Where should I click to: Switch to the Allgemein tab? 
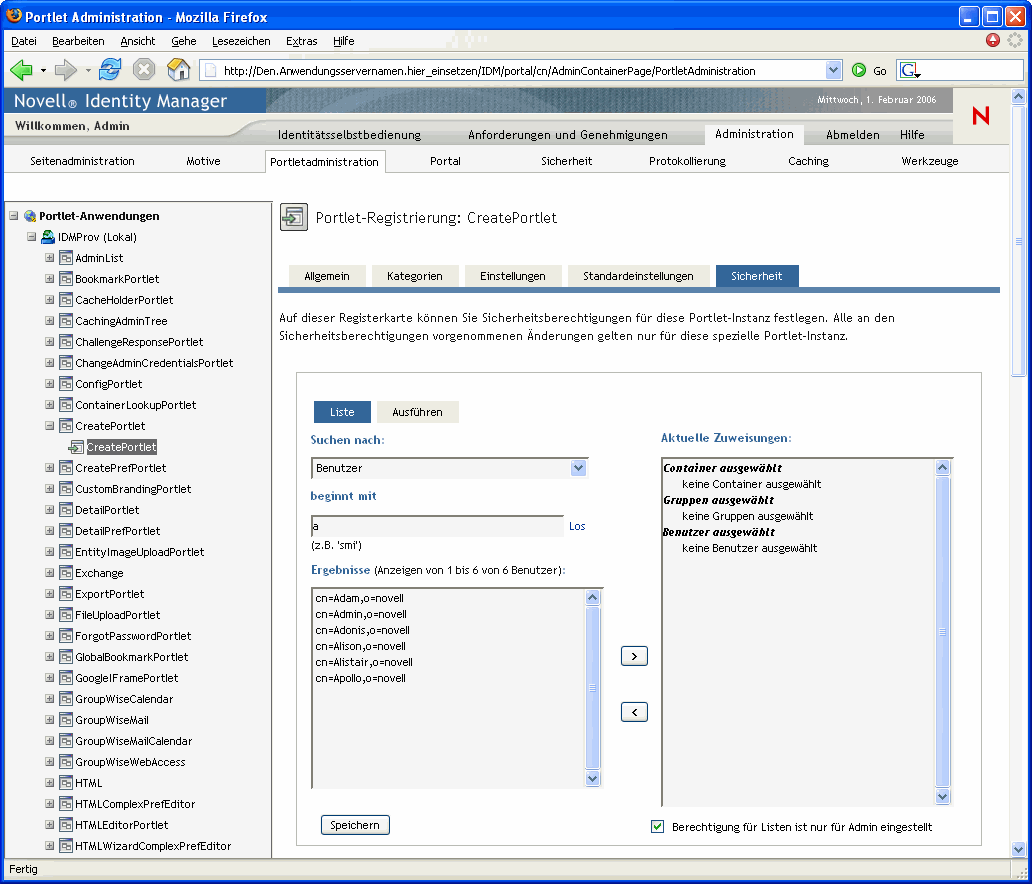point(326,276)
